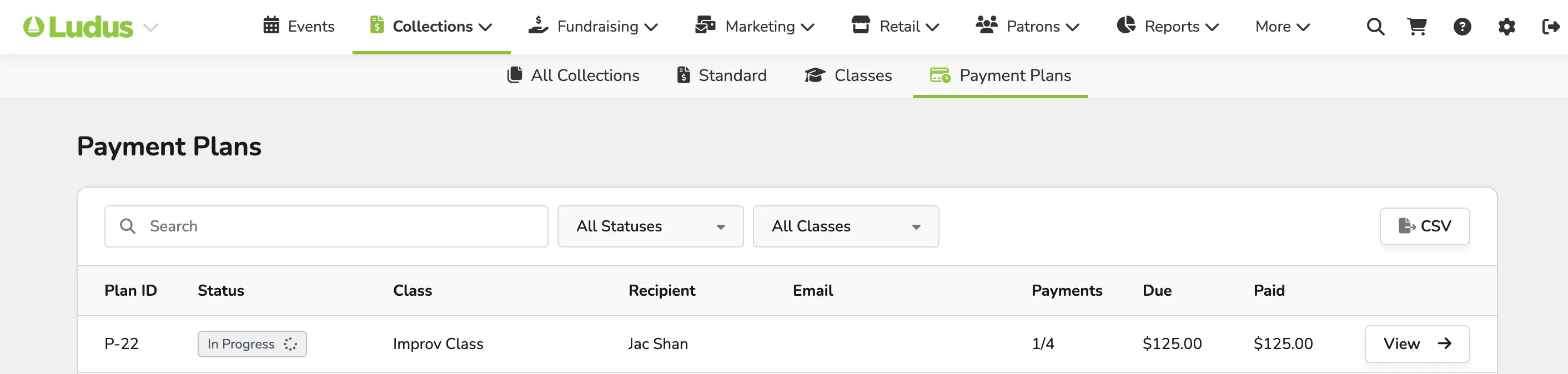Open the search magnifier icon in header
Image resolution: width=1568 pixels, height=374 pixels.
pyautogui.click(x=1375, y=27)
